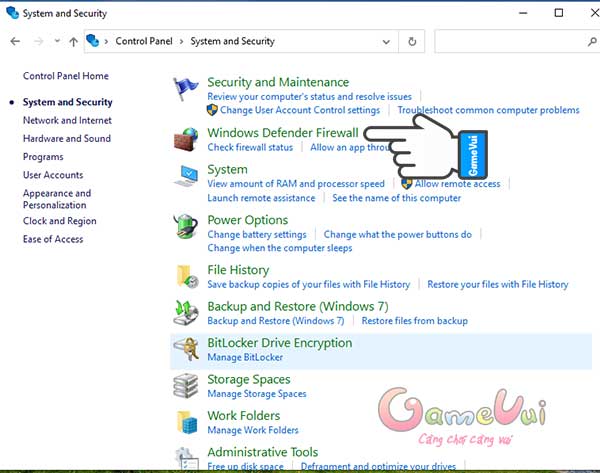Click the Backup and Restore icon
600x473 pixels.
click(x=186, y=313)
